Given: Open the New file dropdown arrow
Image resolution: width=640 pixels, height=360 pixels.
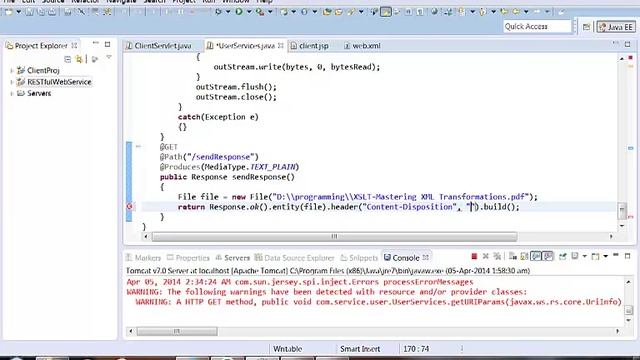Looking at the screenshot, I should 18,12.
